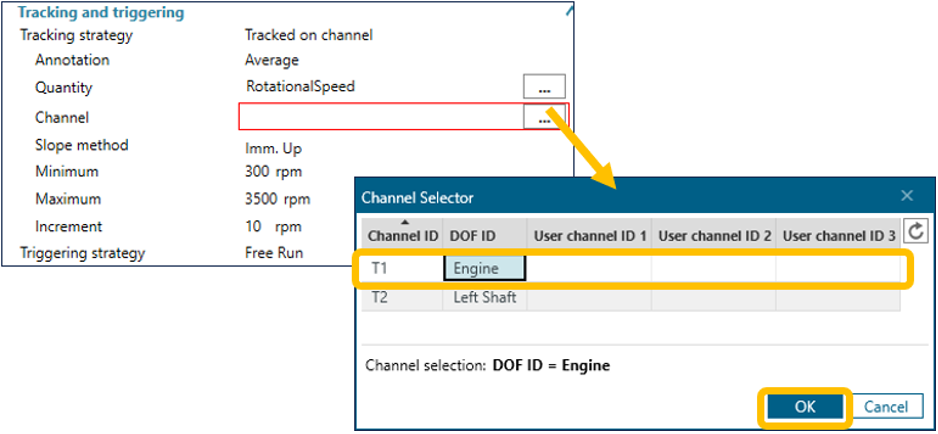Click the User channel ID 3 header
This screenshot has height=434, width=938.
pyautogui.click(x=838, y=236)
